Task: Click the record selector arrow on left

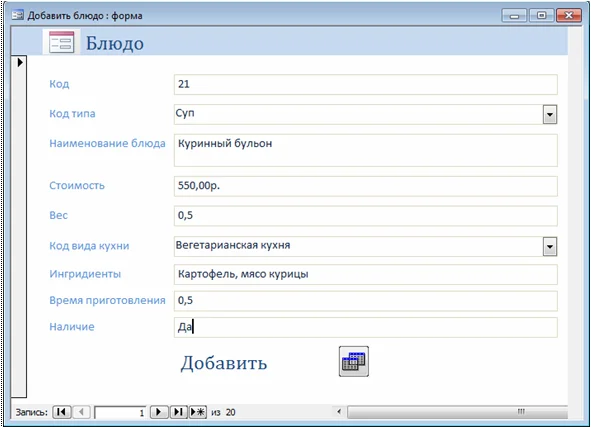Action: click(x=20, y=62)
